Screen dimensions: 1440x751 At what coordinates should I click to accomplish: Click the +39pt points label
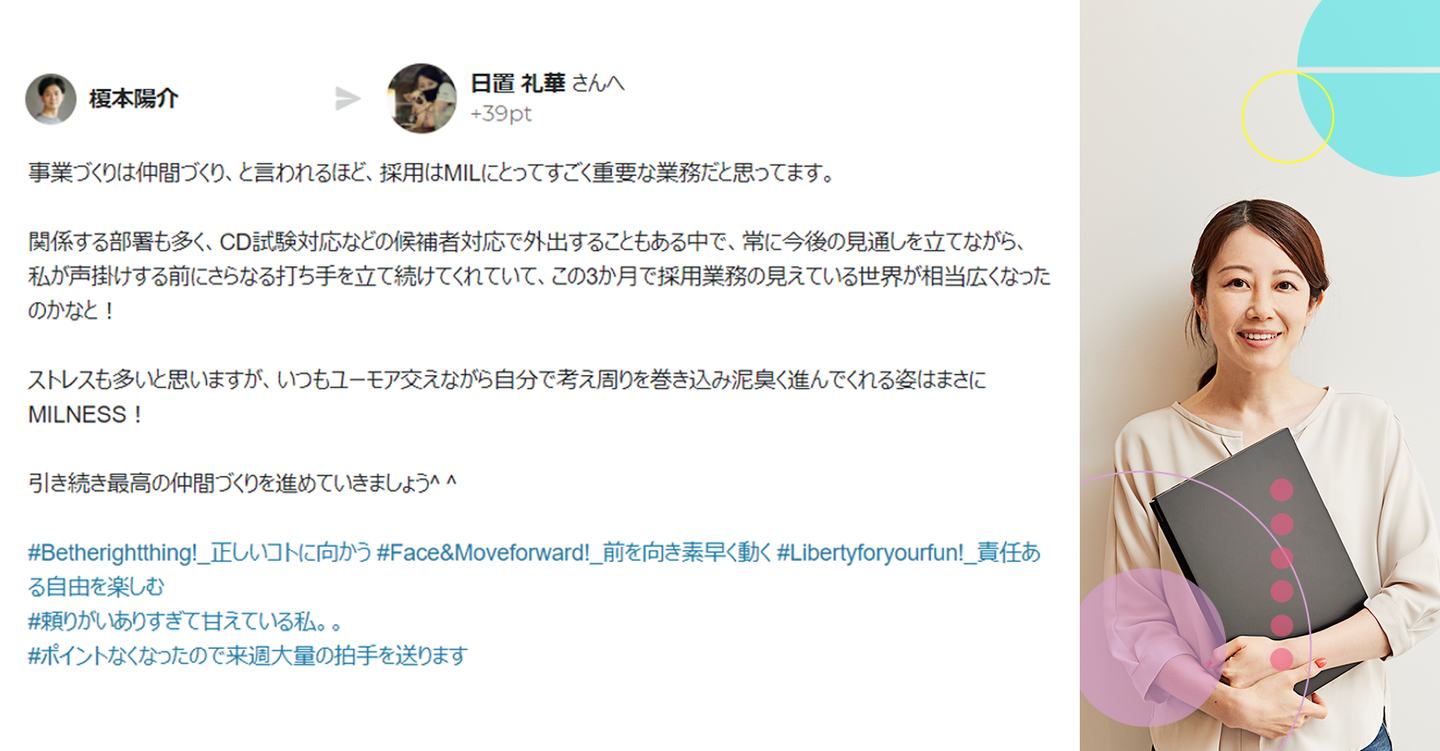501,114
